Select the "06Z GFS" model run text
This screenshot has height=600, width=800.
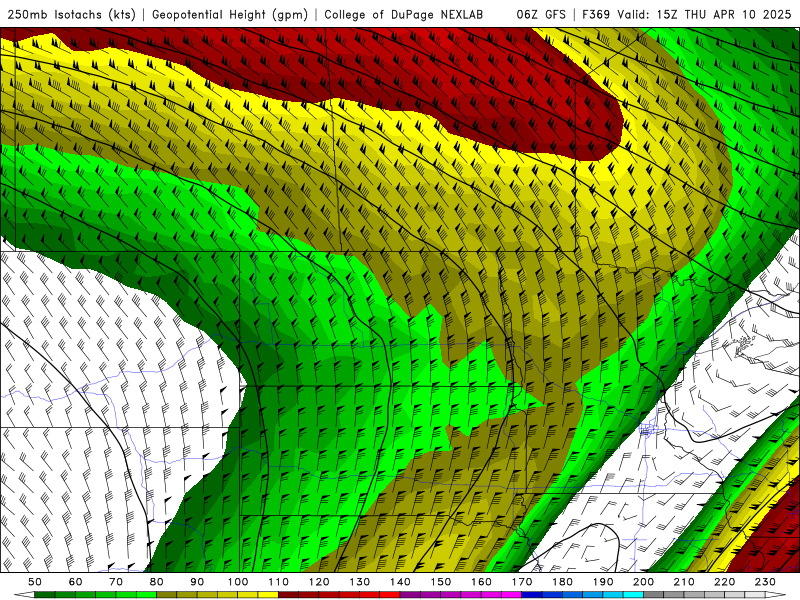541,14
